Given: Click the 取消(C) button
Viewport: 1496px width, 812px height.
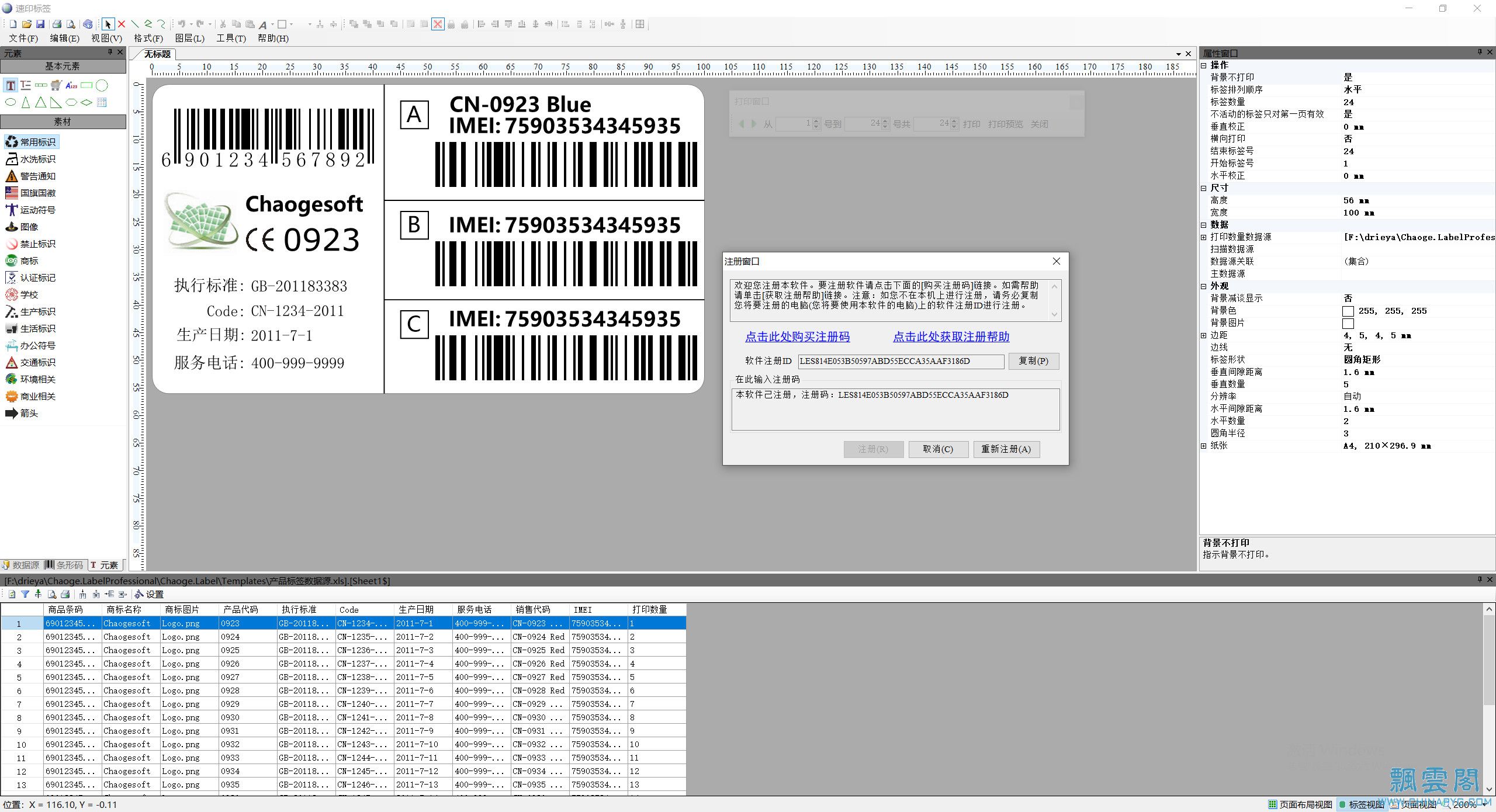Looking at the screenshot, I should tap(938, 449).
